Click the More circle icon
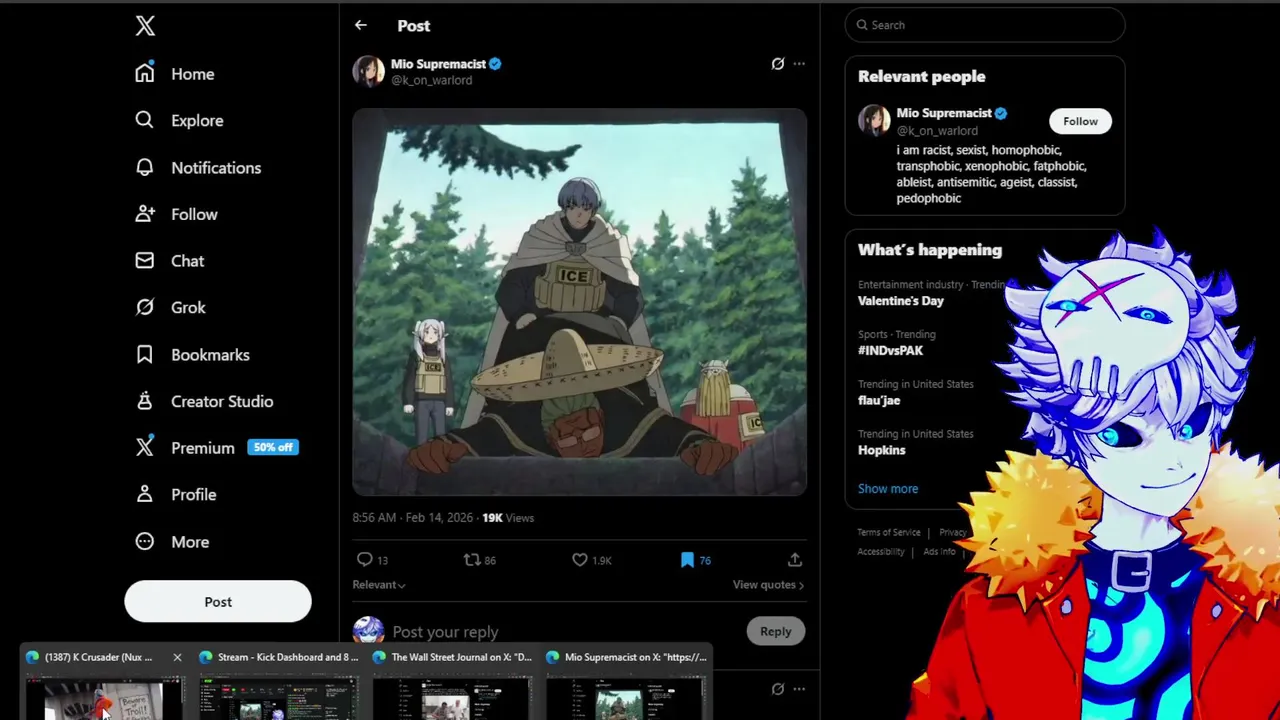This screenshot has height=720, width=1280. click(x=145, y=541)
